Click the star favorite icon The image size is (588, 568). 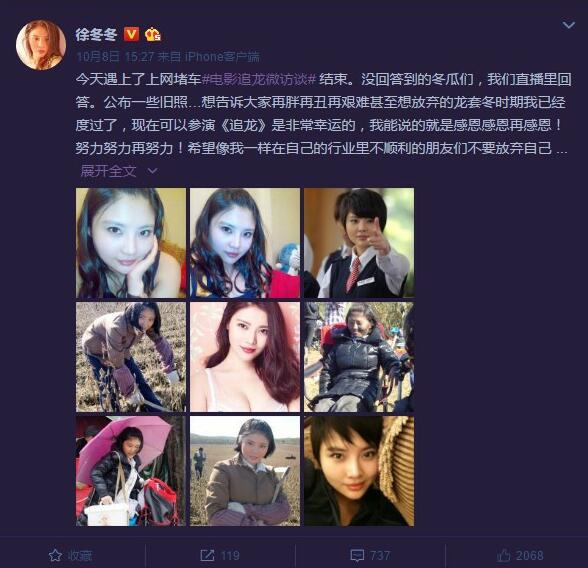coord(55,555)
